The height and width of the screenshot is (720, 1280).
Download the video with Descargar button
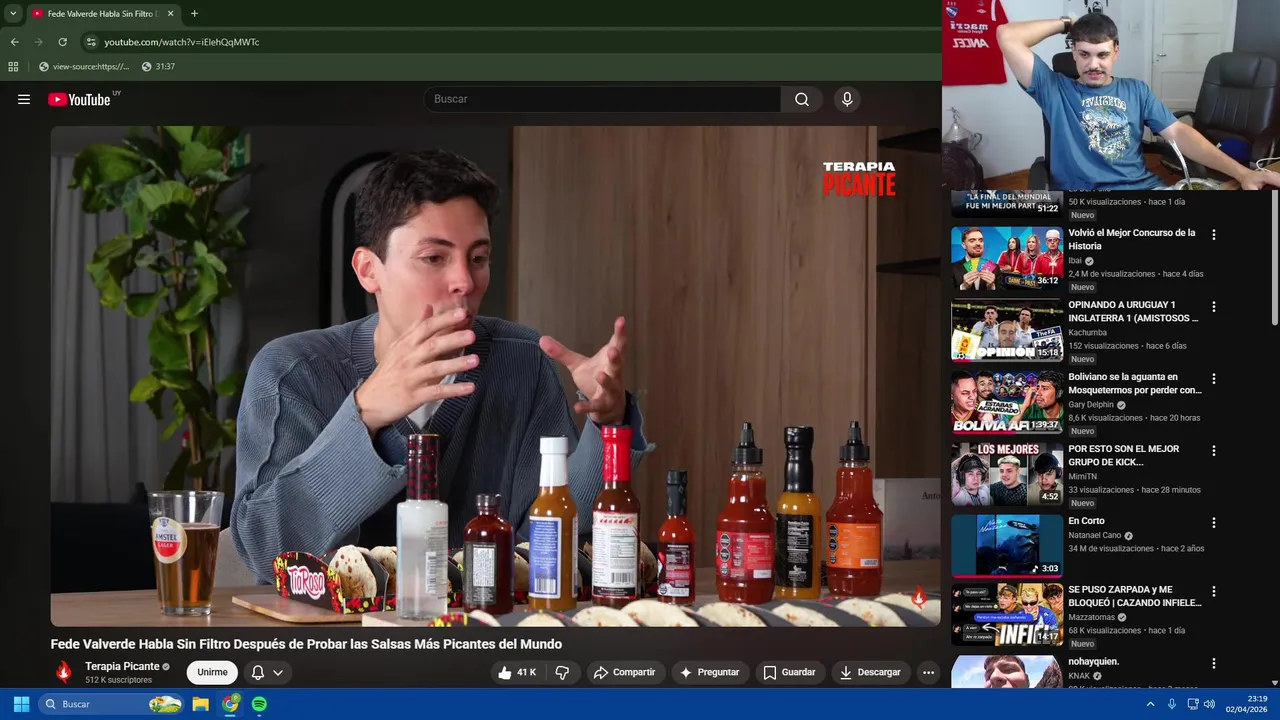(870, 672)
